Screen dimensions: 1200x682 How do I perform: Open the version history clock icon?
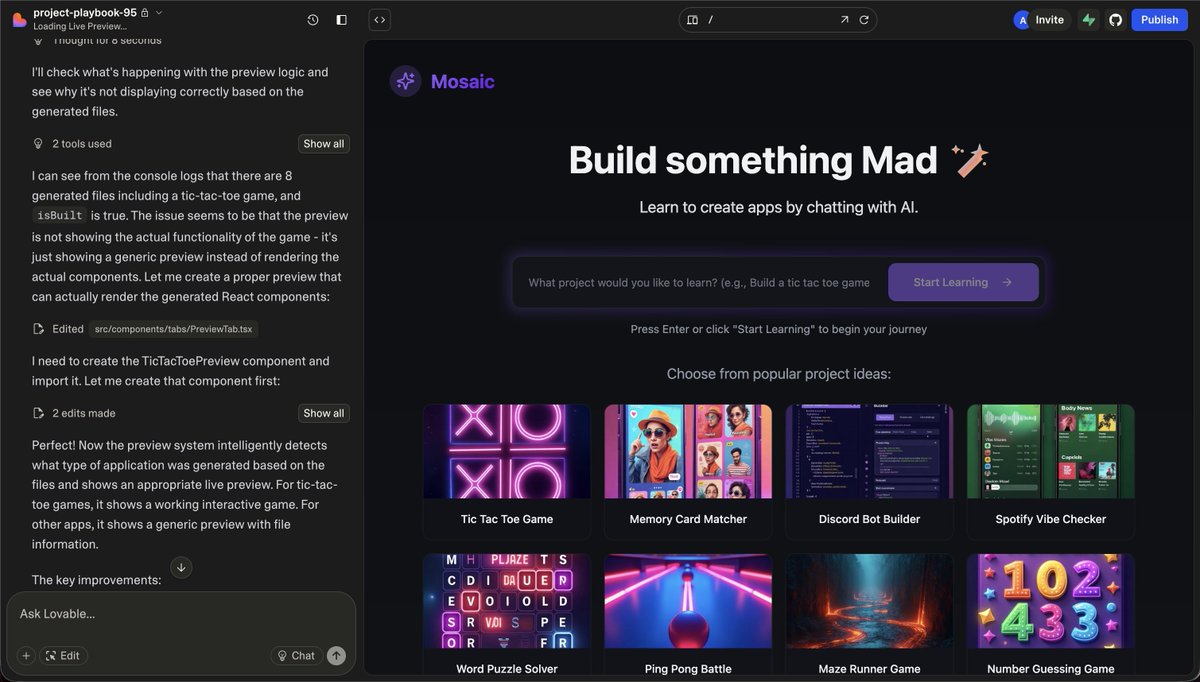pos(313,19)
